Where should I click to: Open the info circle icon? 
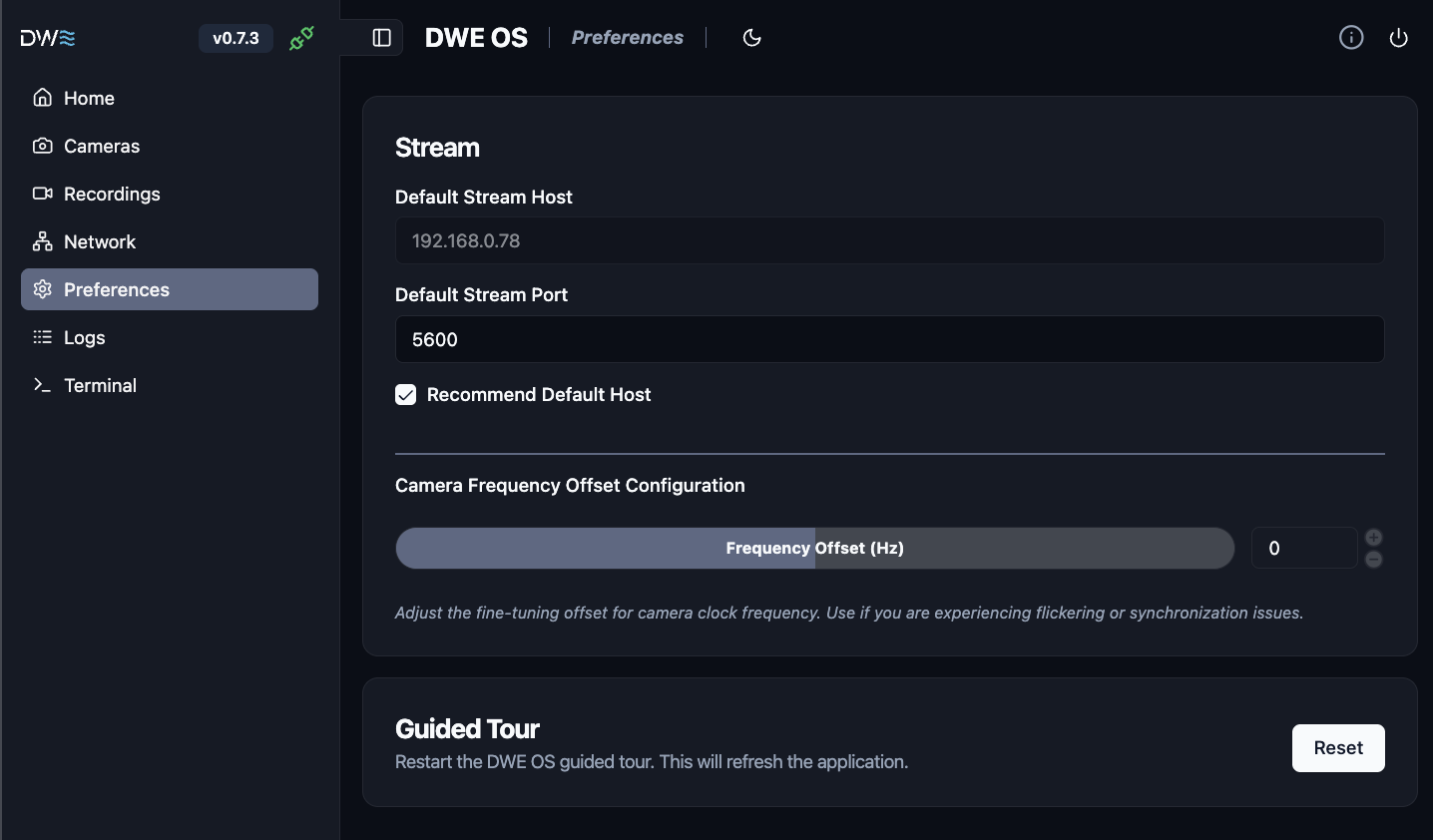click(1351, 38)
